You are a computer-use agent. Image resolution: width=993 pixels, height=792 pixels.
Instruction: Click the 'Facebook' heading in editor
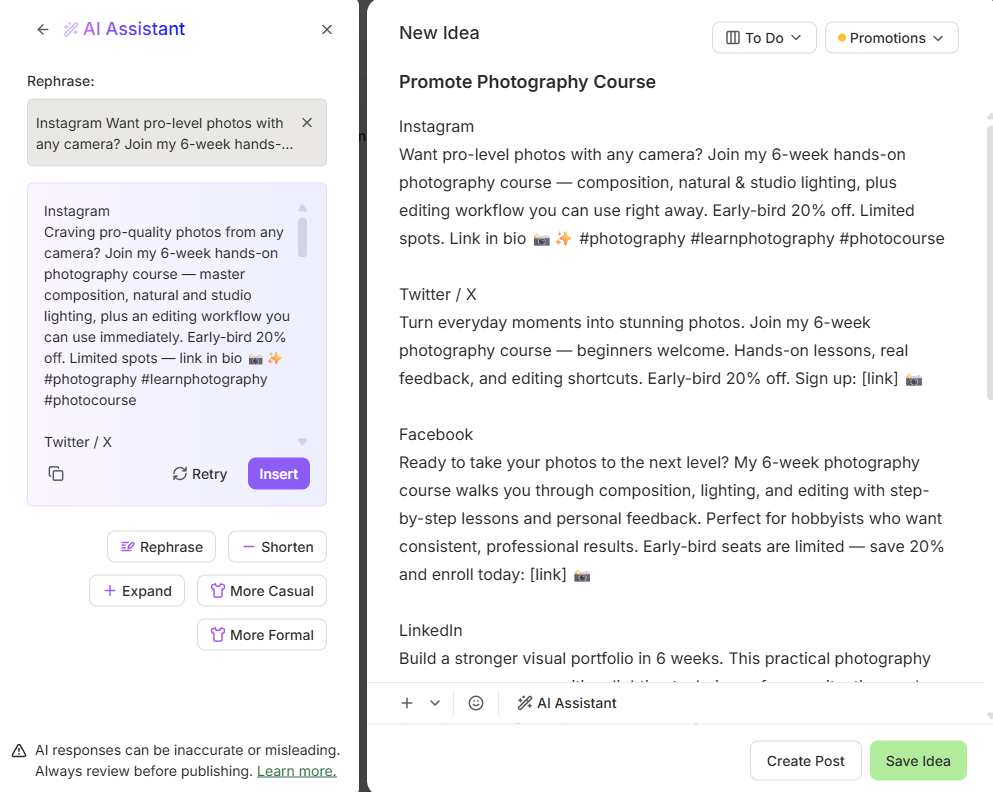tap(436, 434)
